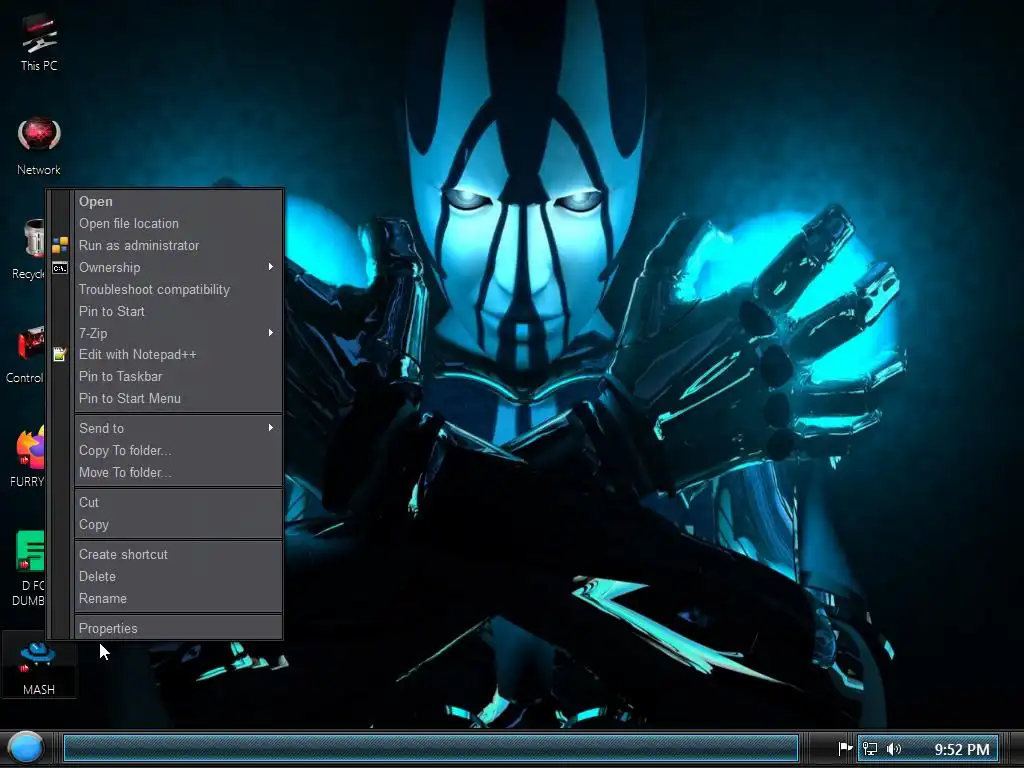Open the network tray icon
This screenshot has height=768, width=1024.
tap(871, 748)
